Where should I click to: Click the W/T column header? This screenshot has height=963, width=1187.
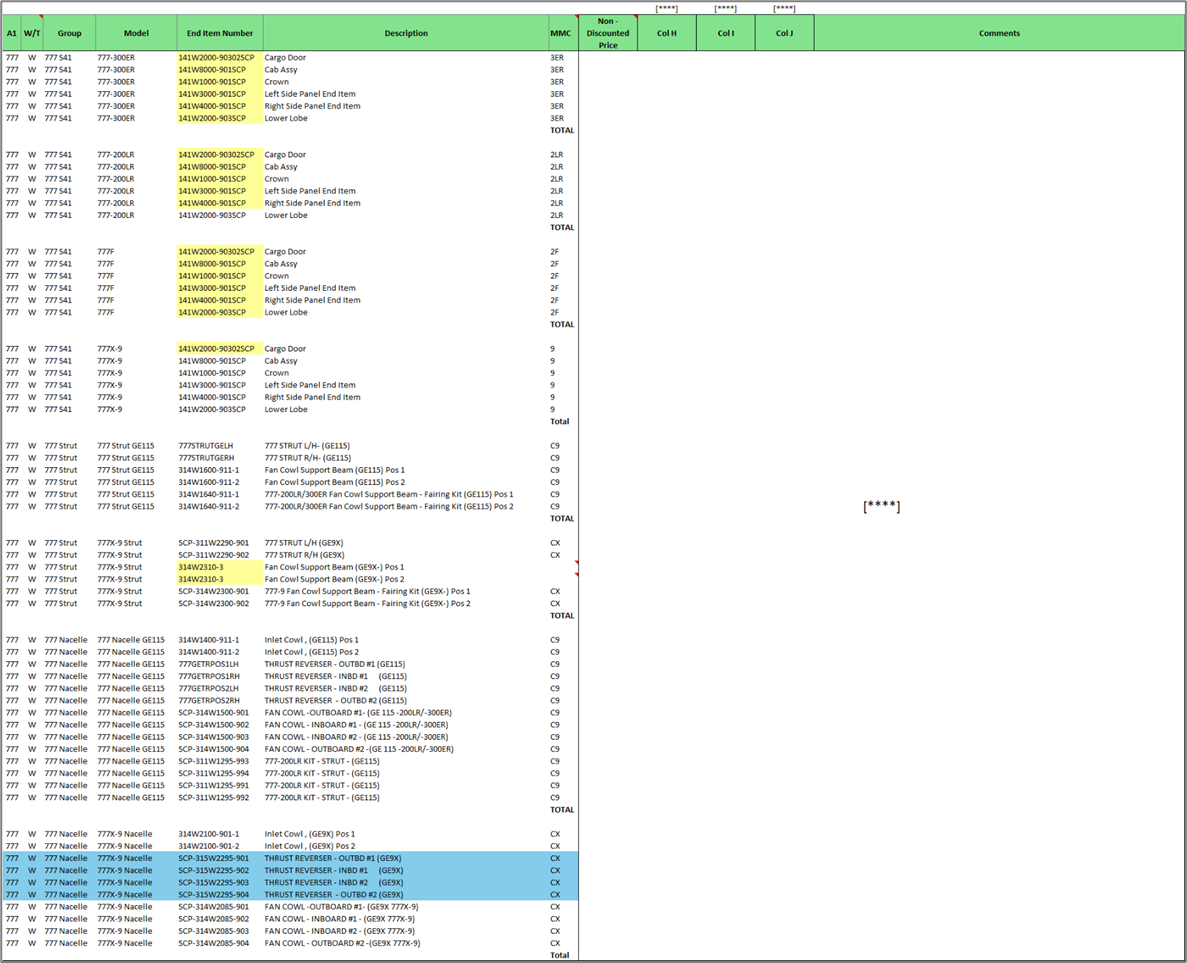coord(32,33)
